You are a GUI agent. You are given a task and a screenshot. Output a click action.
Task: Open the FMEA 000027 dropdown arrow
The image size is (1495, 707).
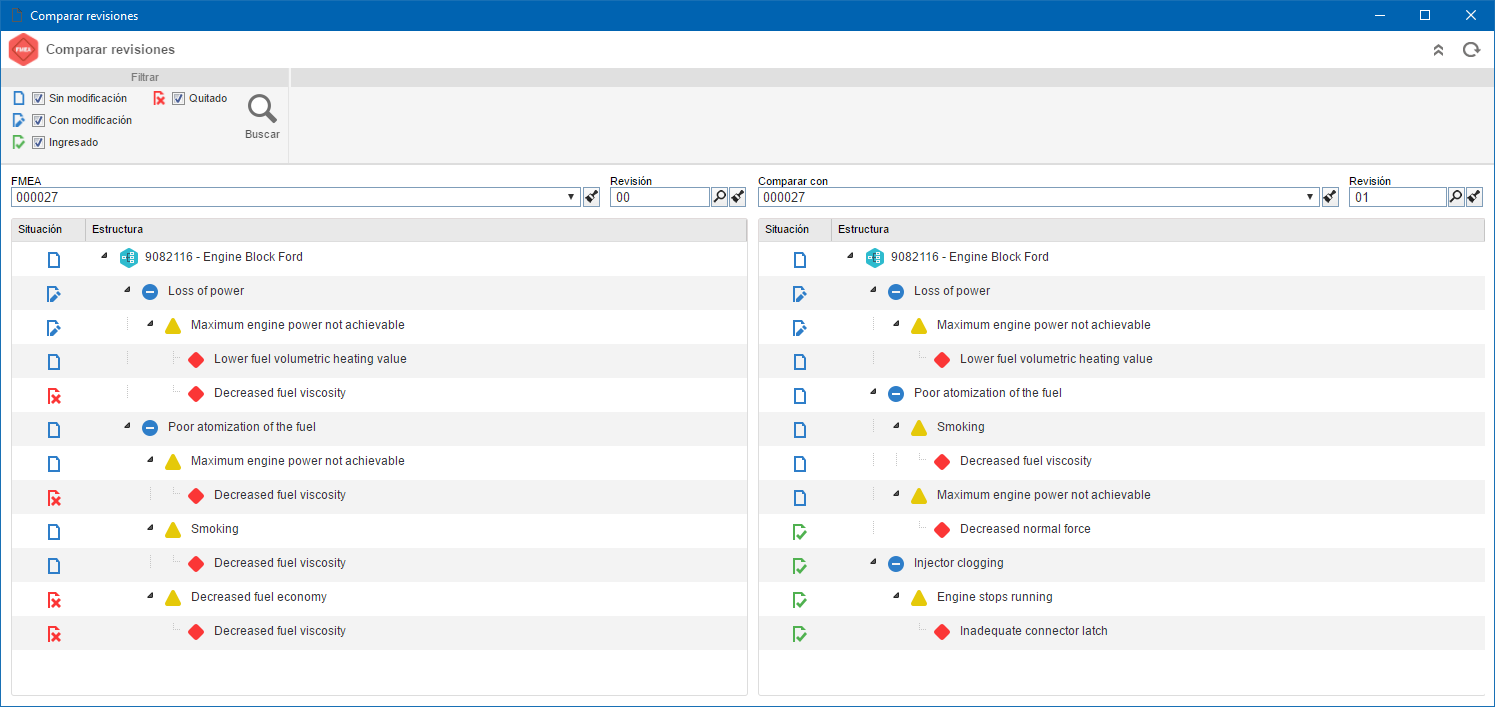click(571, 197)
